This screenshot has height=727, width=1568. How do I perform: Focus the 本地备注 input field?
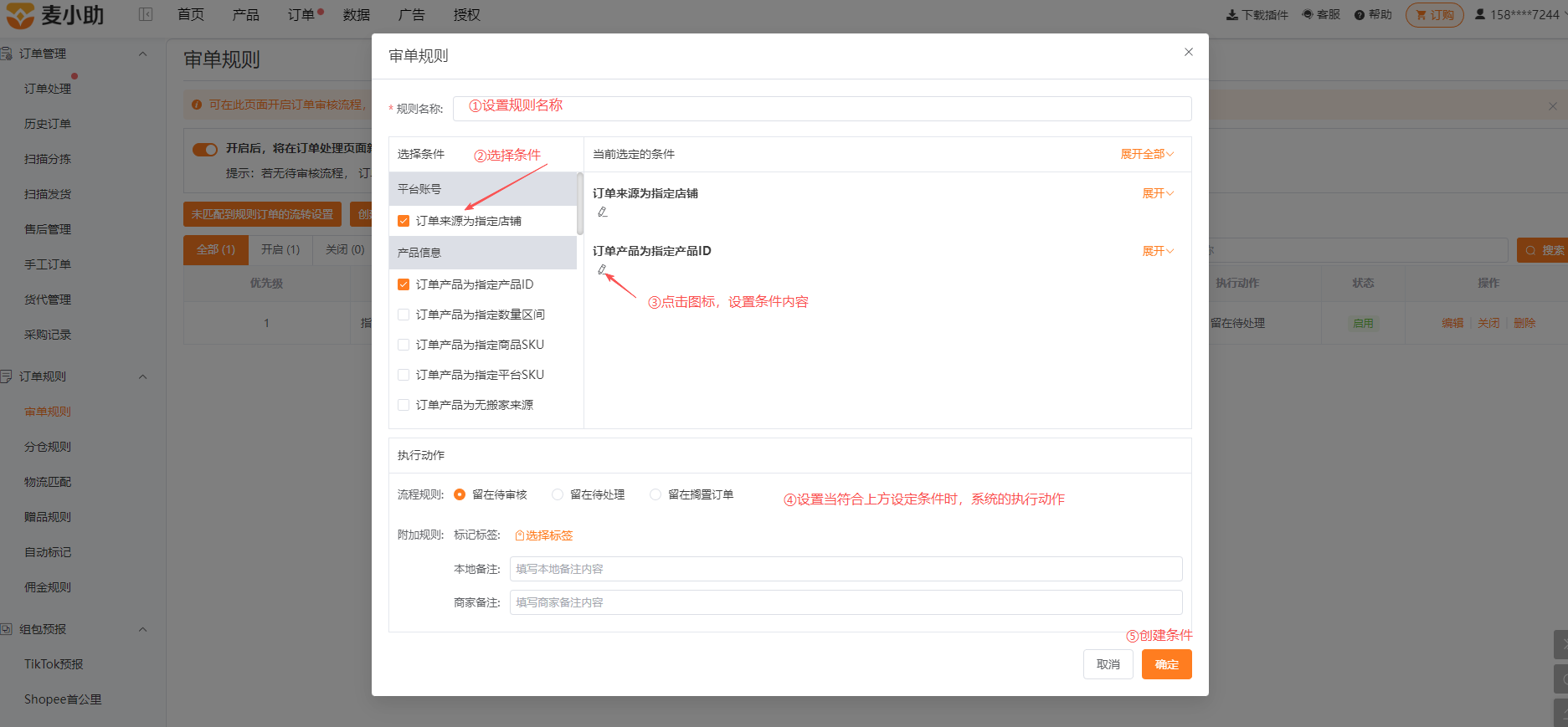click(x=846, y=569)
